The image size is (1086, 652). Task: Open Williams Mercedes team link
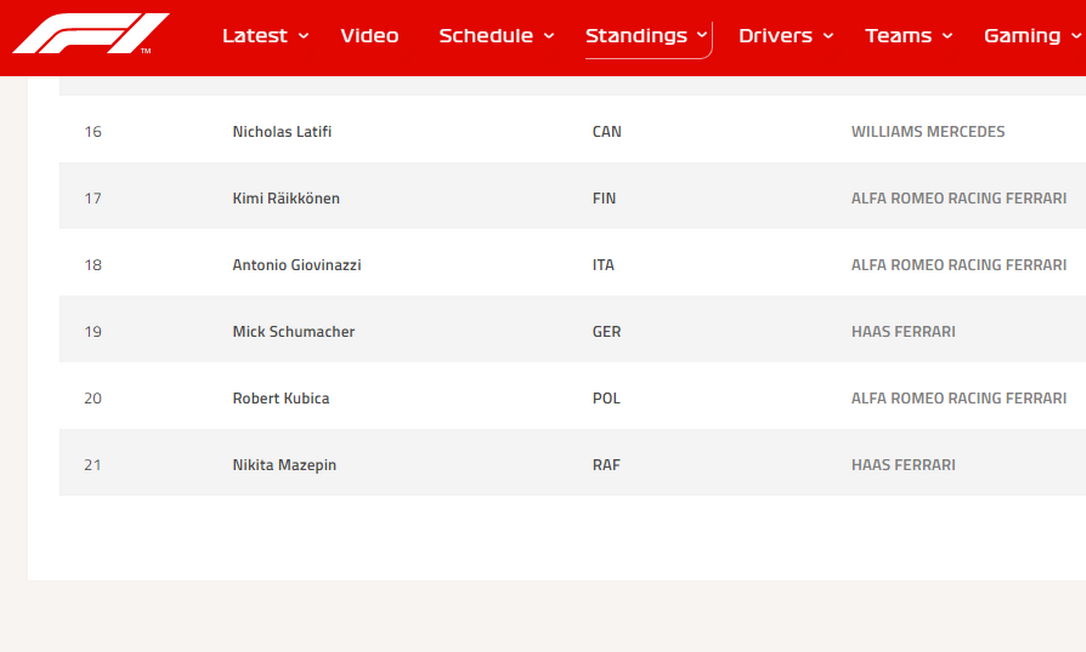point(928,131)
